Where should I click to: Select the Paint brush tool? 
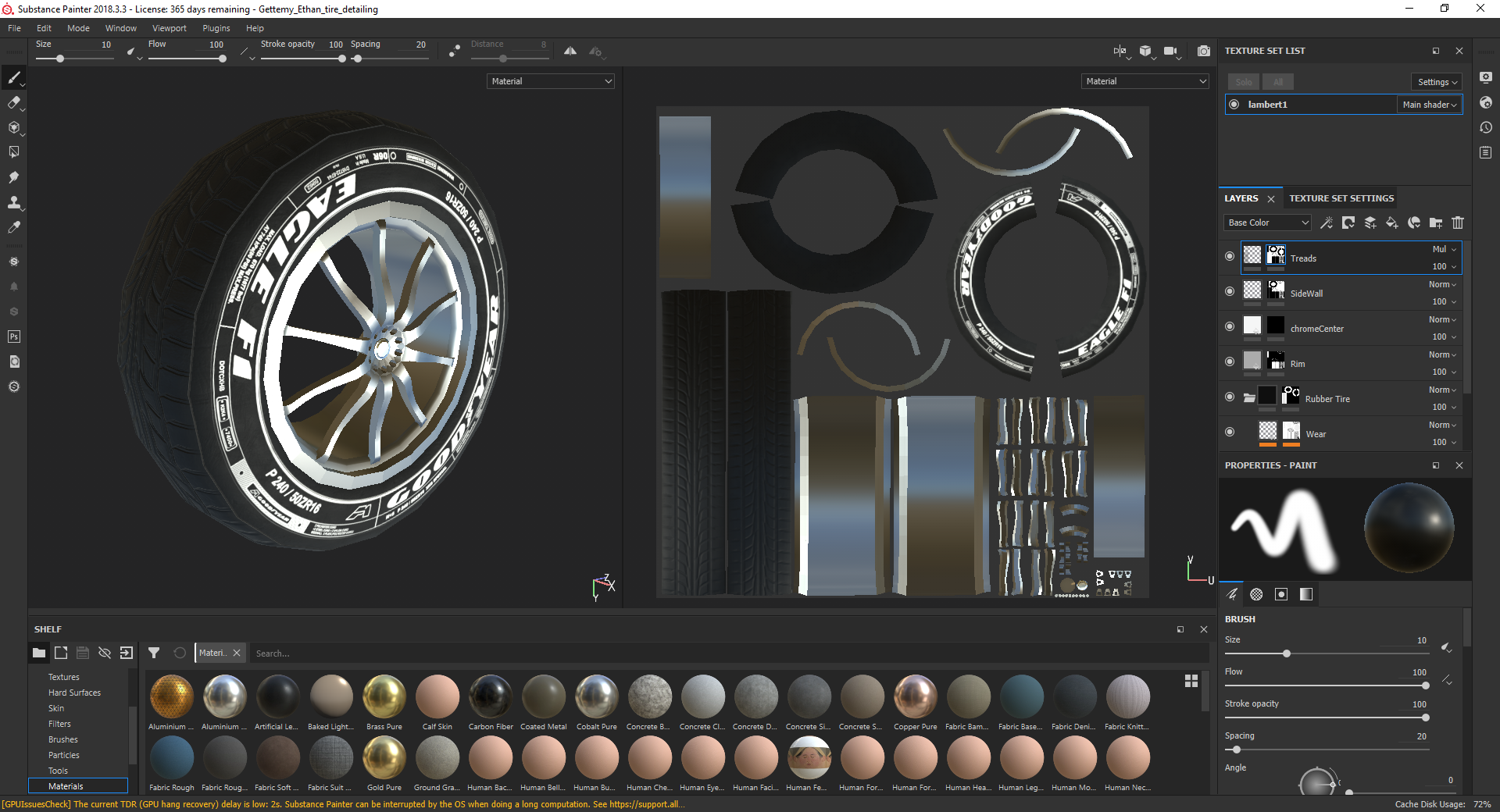pyautogui.click(x=14, y=77)
